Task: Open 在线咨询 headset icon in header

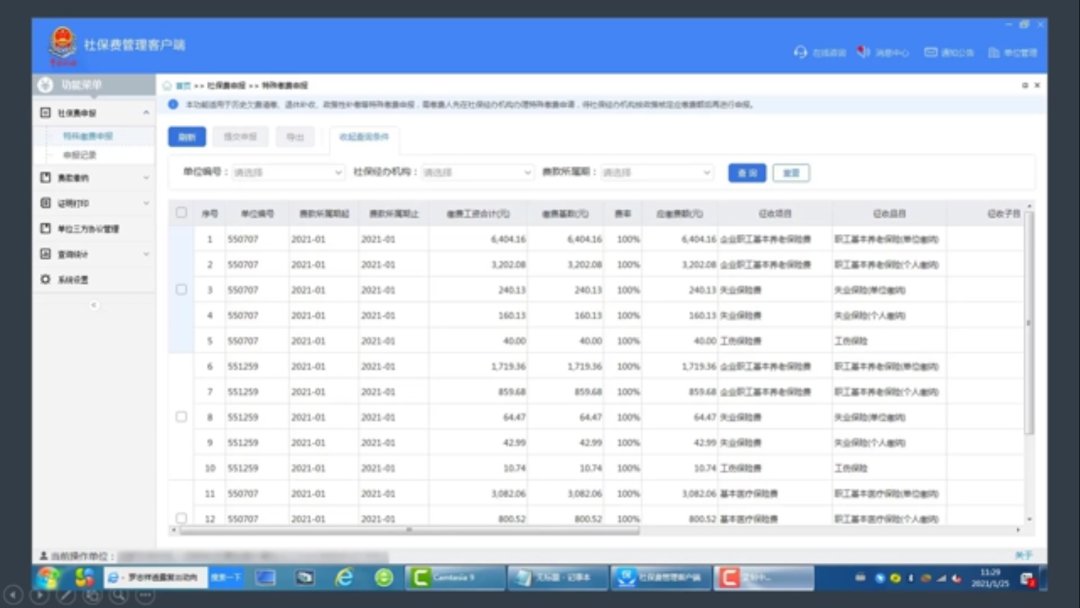Action: point(800,52)
